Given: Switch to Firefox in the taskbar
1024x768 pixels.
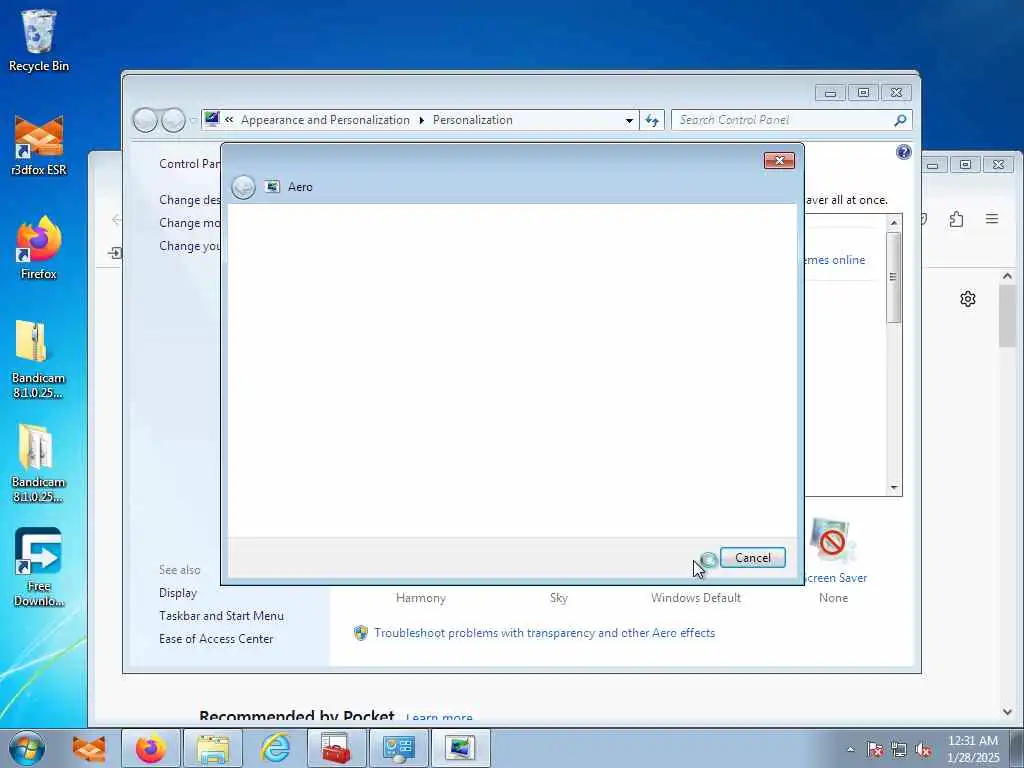Looking at the screenshot, I should coord(151,748).
